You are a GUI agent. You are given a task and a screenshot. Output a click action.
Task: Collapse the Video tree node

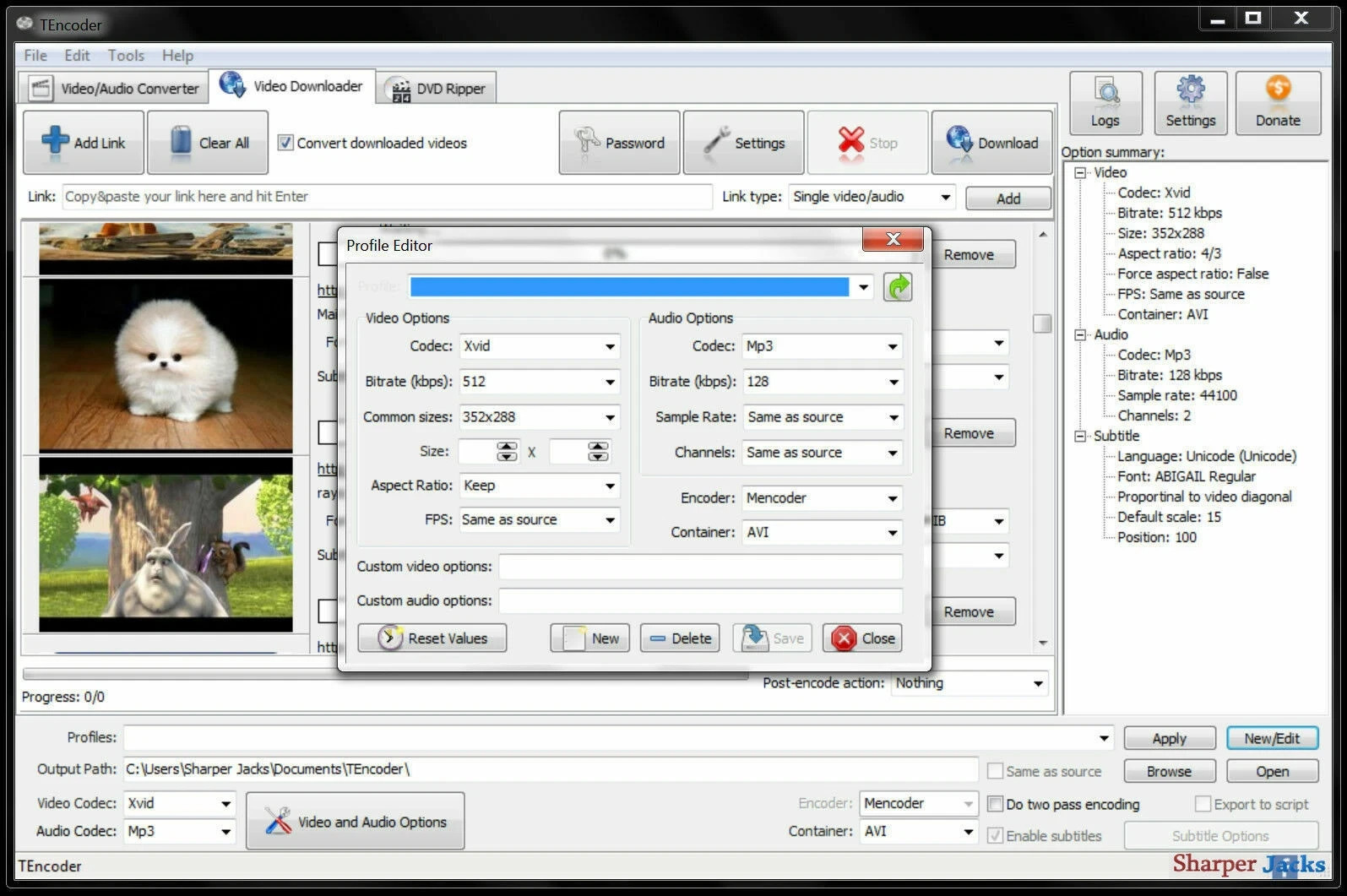1080,172
